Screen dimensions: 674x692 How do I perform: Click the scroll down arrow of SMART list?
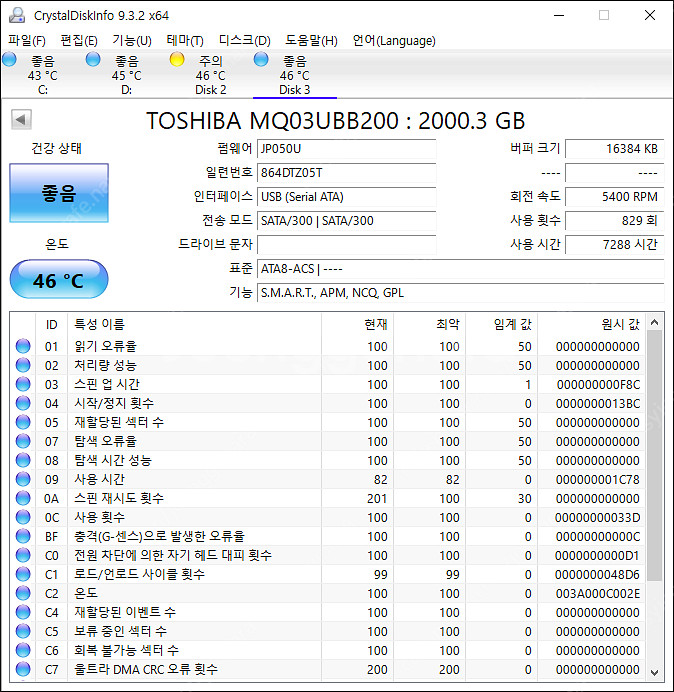click(655, 672)
